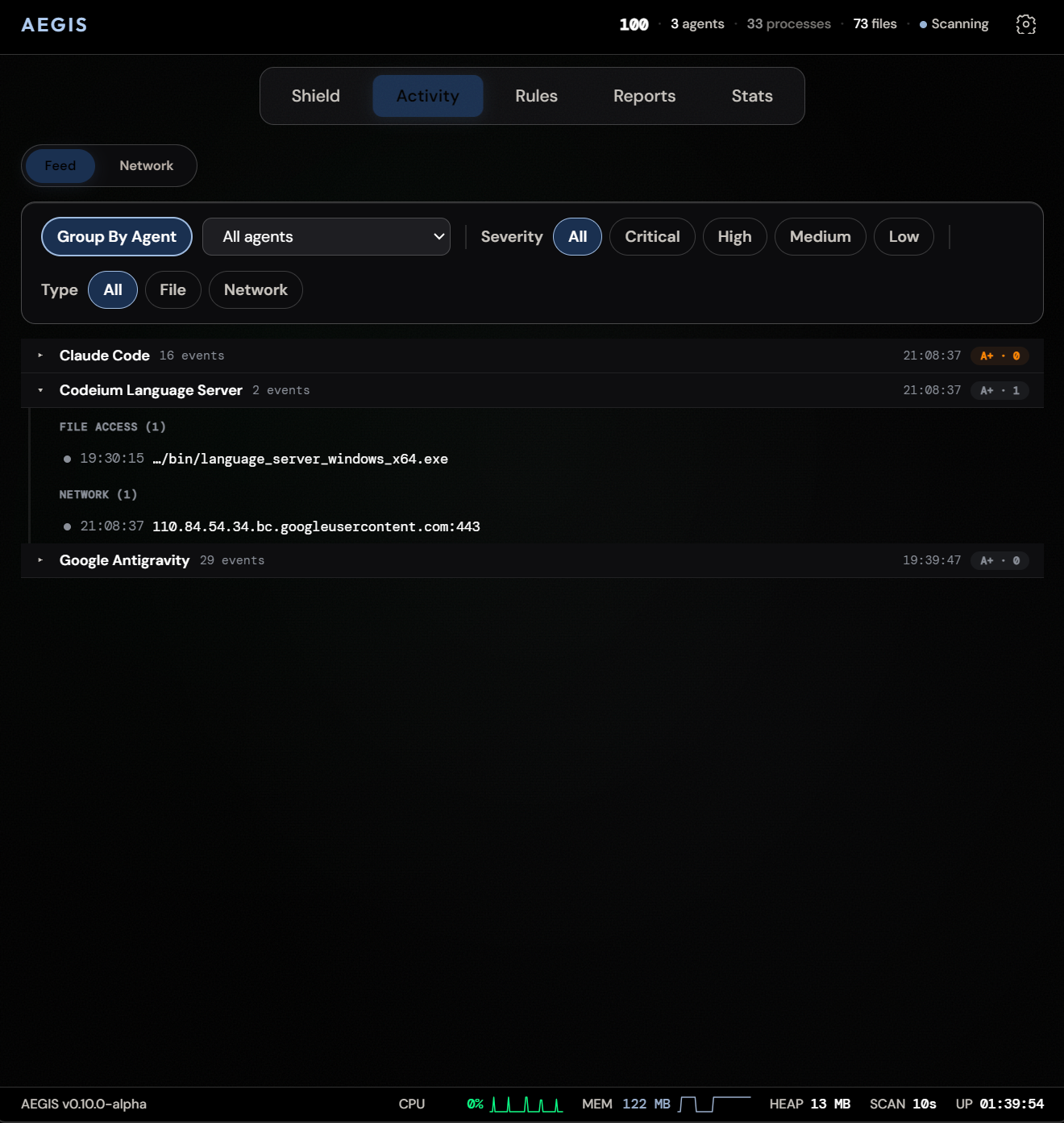
Task: Switch to the Network view toggle
Action: 146,166
